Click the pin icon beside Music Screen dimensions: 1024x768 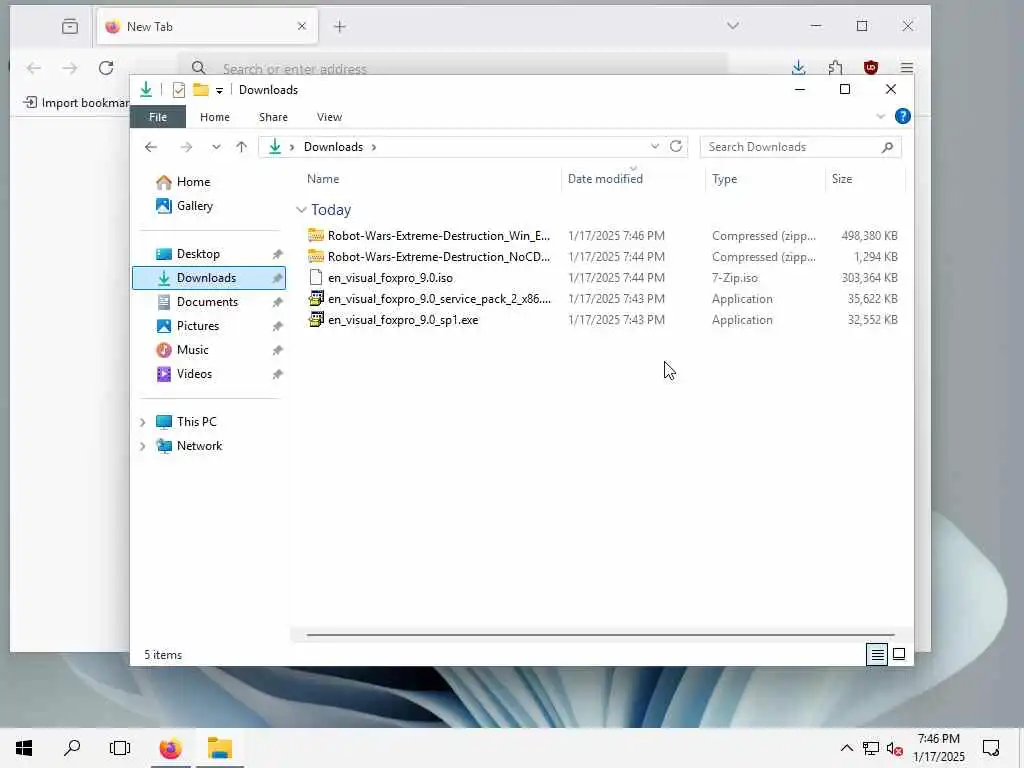click(278, 351)
